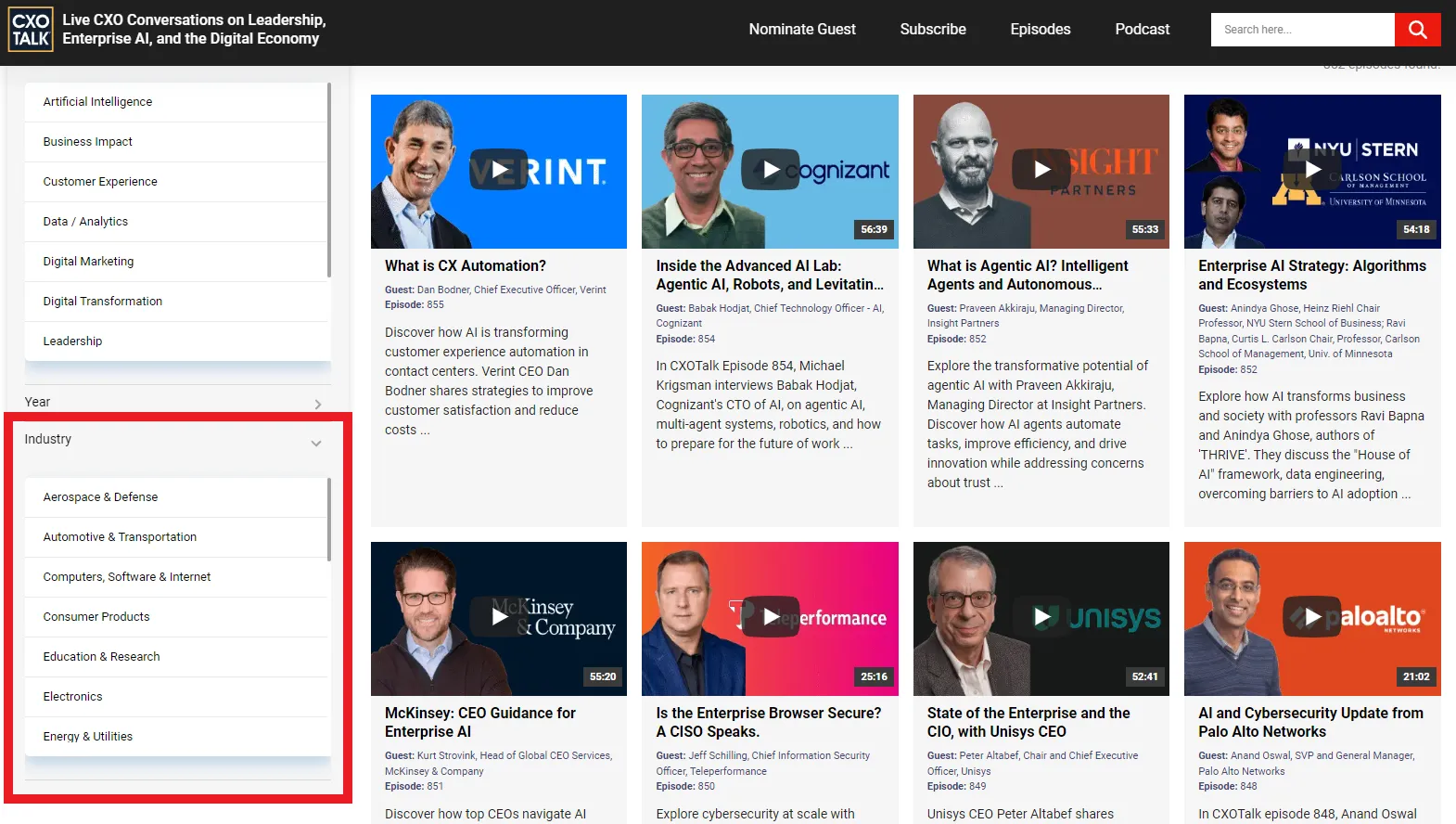Click the Search here input field
Image resolution: width=1456 pixels, height=824 pixels.
(1302, 30)
